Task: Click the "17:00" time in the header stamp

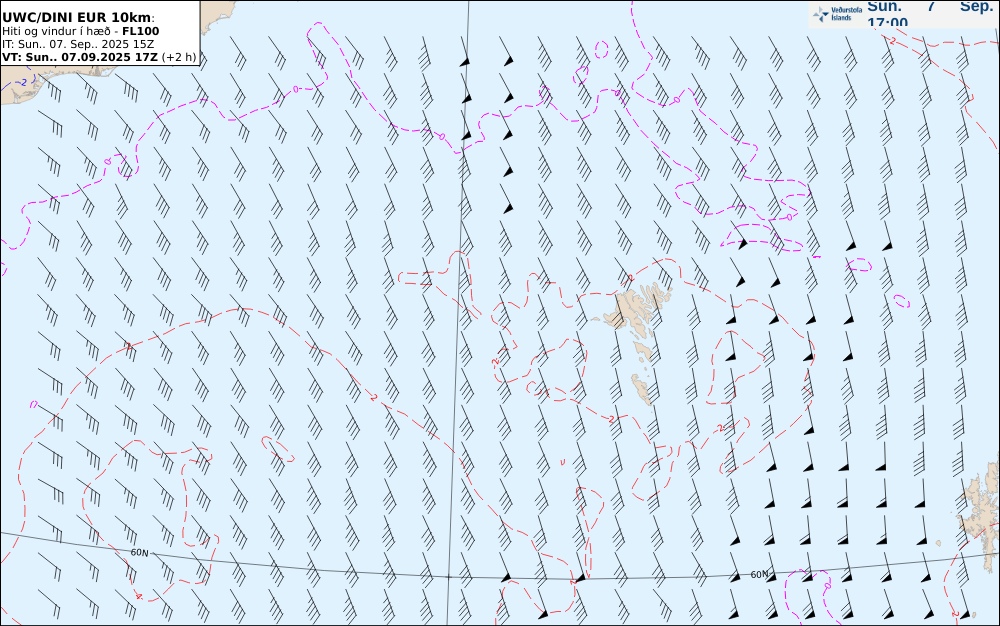Action: 887,23
